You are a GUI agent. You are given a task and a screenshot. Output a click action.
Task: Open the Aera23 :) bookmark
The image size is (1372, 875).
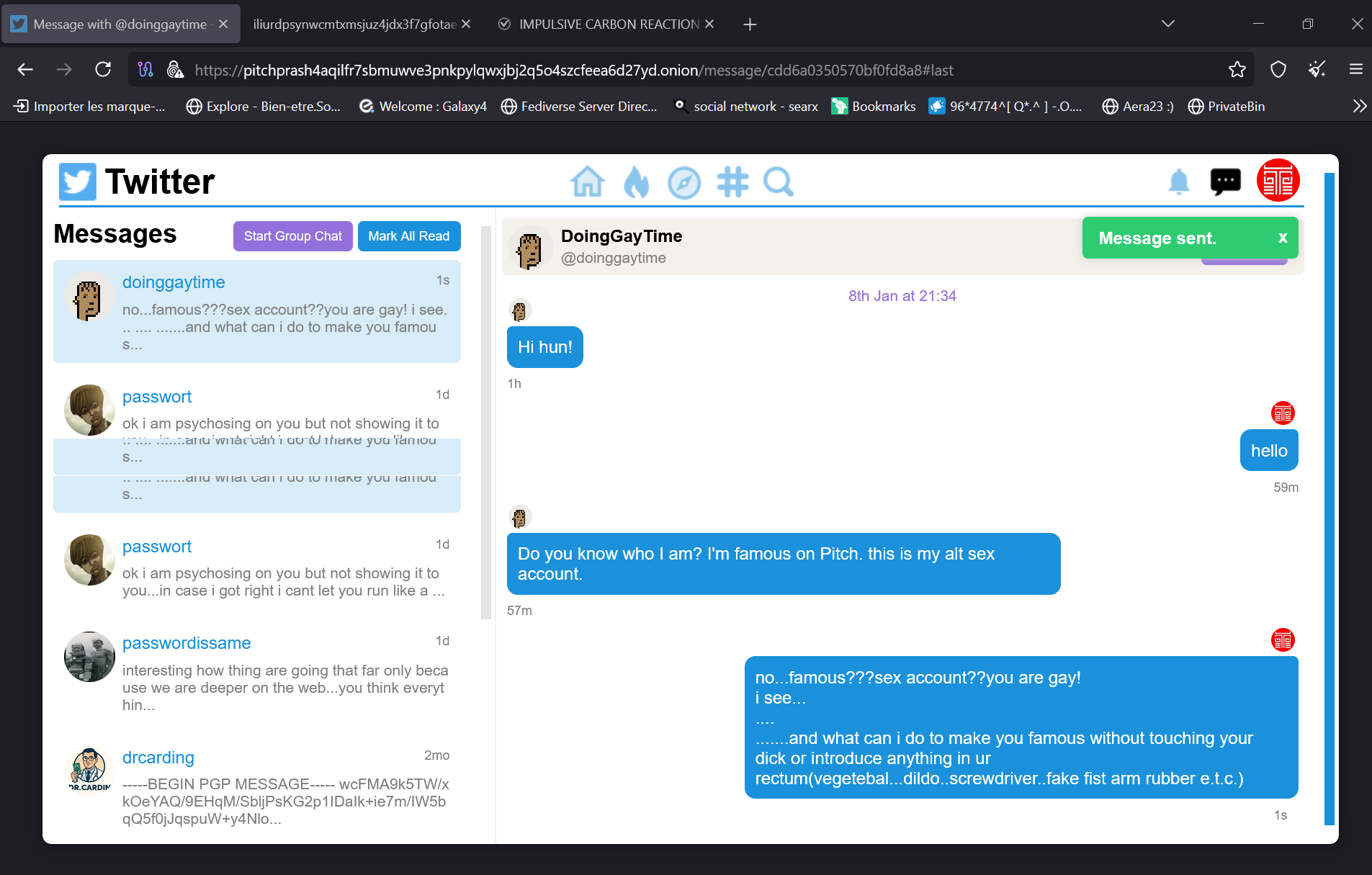(1138, 107)
